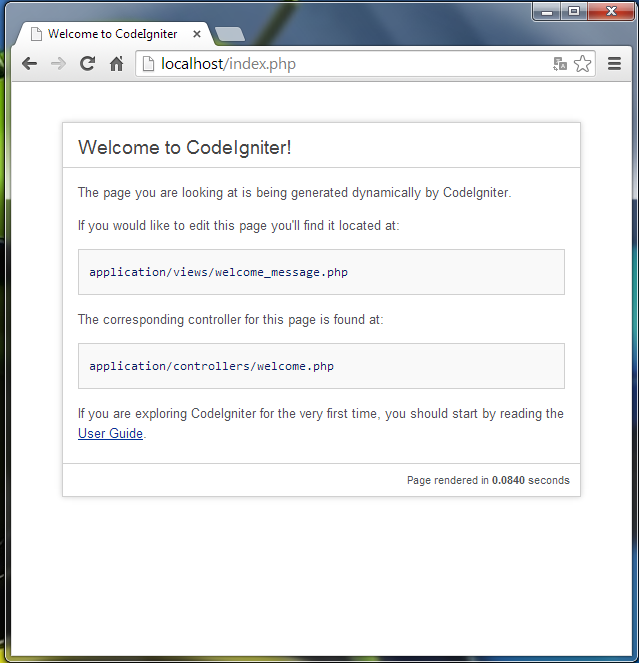The width and height of the screenshot is (639, 663).
Task: Open the home page via house icon
Action: tap(116, 64)
